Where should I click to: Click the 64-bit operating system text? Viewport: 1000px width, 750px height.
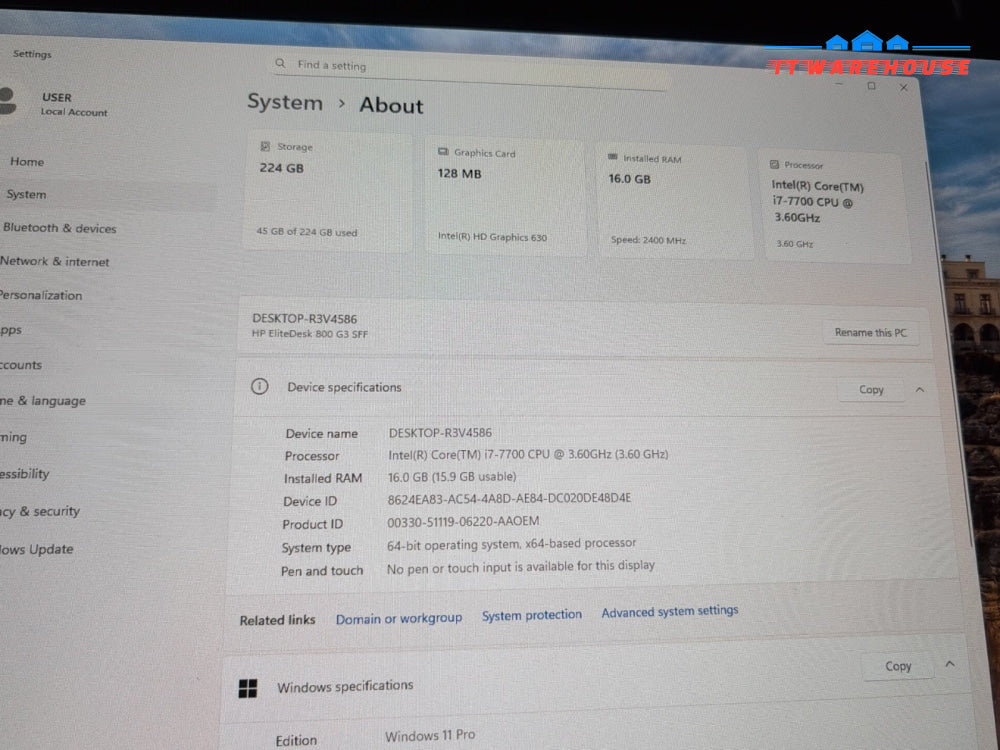tap(511, 544)
